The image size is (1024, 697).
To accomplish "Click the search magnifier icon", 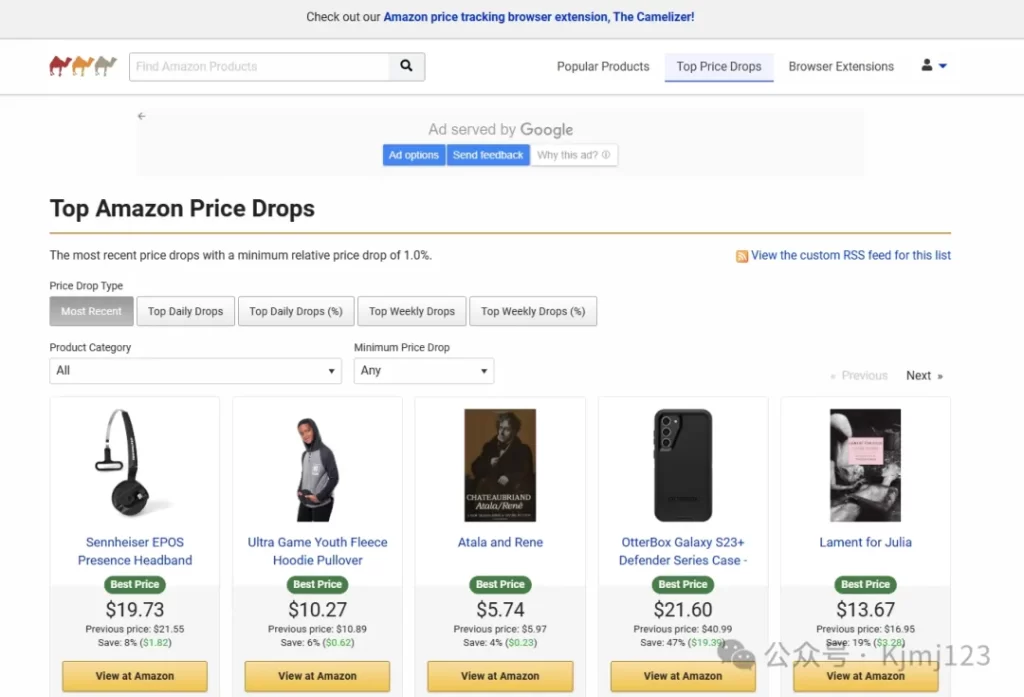I will 406,66.
